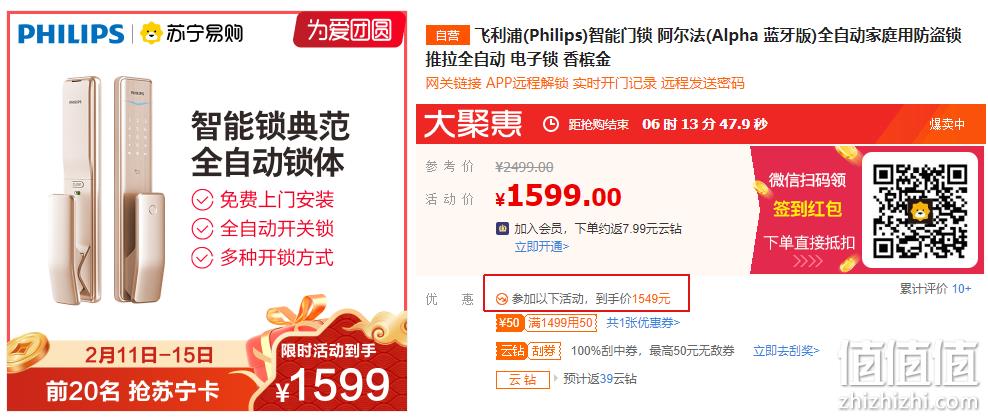Click the ¥50 coupon tag

pyautogui.click(x=509, y=323)
